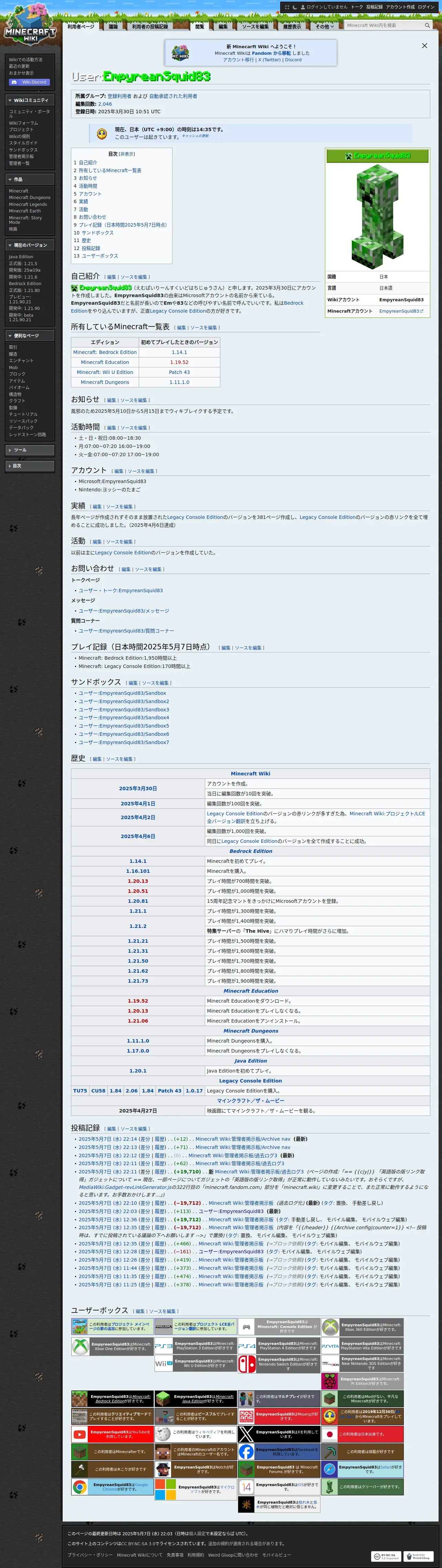
Task: Click the Google Chrome userbox icon
Action: pyautogui.click(x=80, y=1487)
